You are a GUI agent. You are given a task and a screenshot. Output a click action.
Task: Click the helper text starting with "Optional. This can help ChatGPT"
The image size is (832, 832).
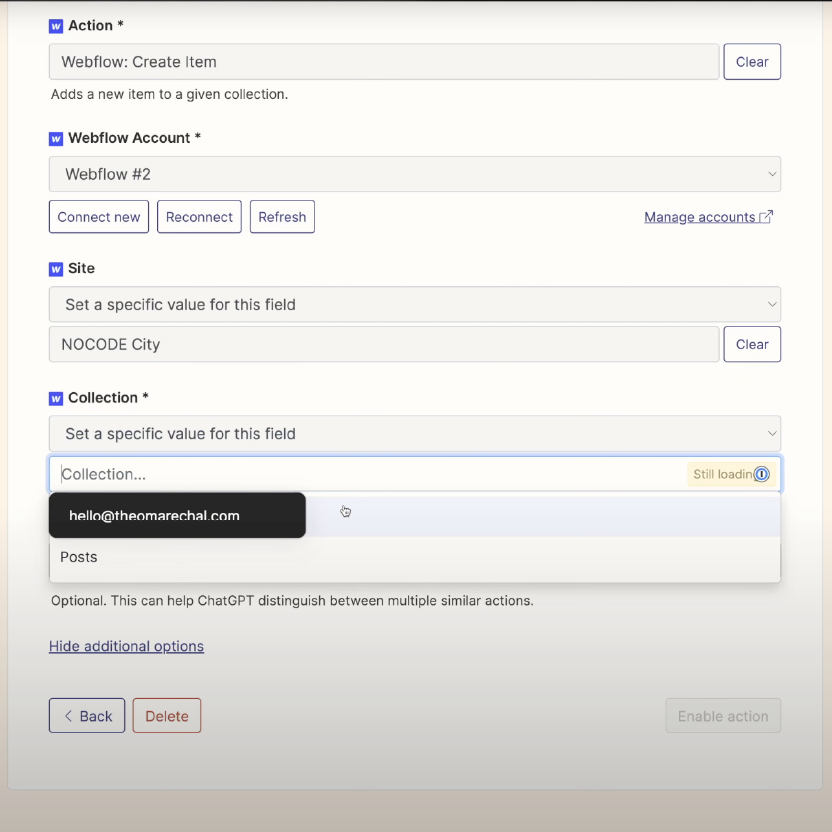pos(292,601)
